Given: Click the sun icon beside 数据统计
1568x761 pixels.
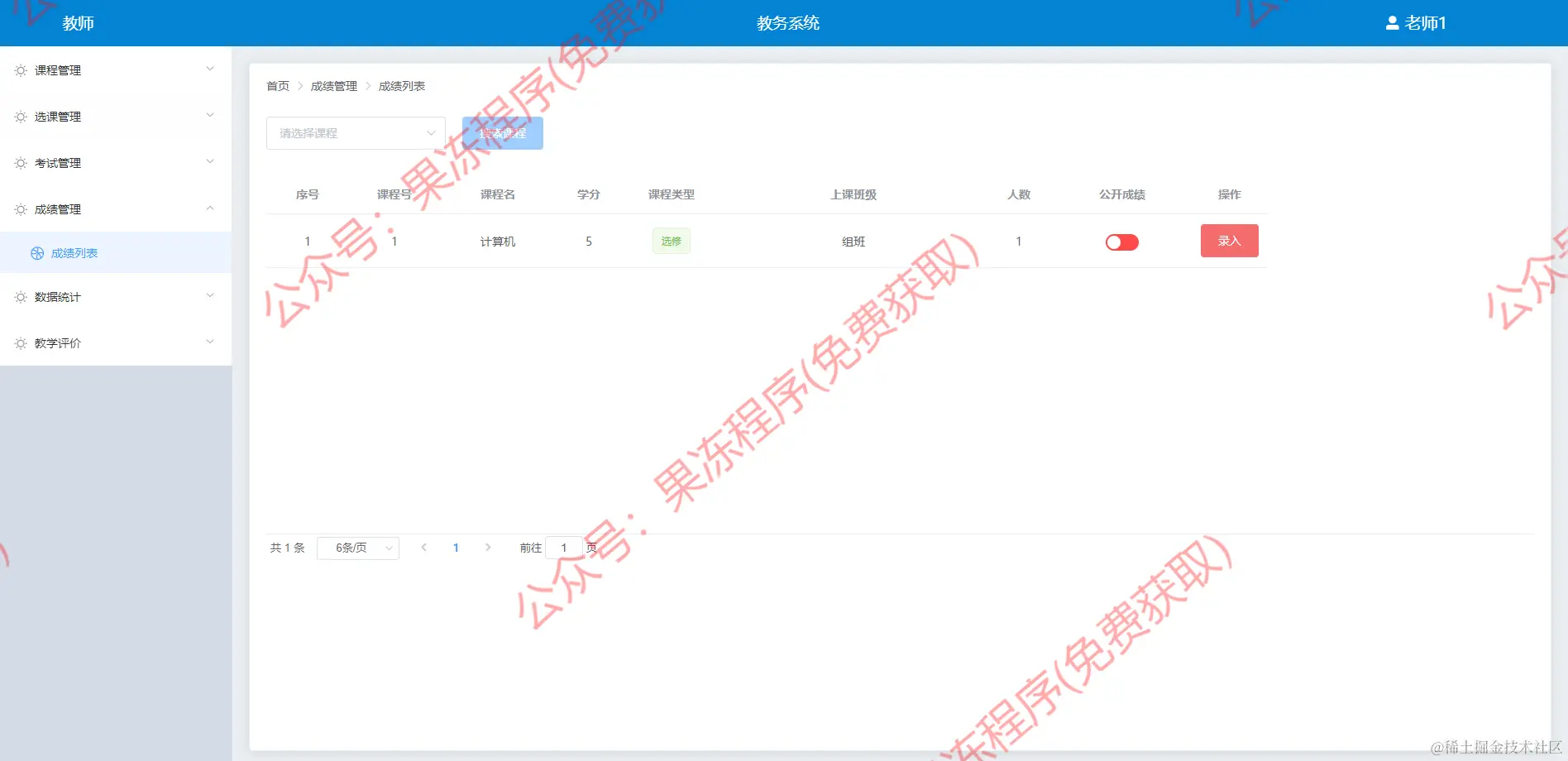Looking at the screenshot, I should pyautogui.click(x=21, y=297).
